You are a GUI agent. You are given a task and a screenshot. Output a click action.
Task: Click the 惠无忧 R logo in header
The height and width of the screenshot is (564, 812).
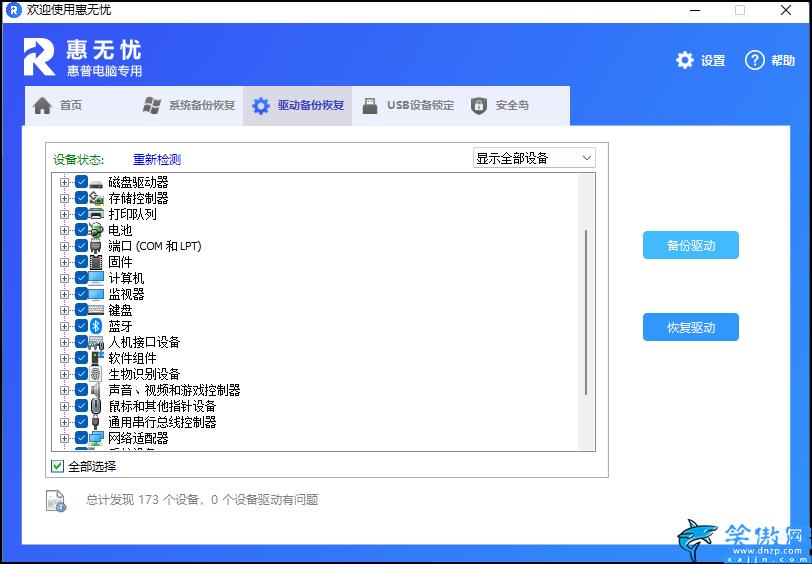[x=39, y=57]
